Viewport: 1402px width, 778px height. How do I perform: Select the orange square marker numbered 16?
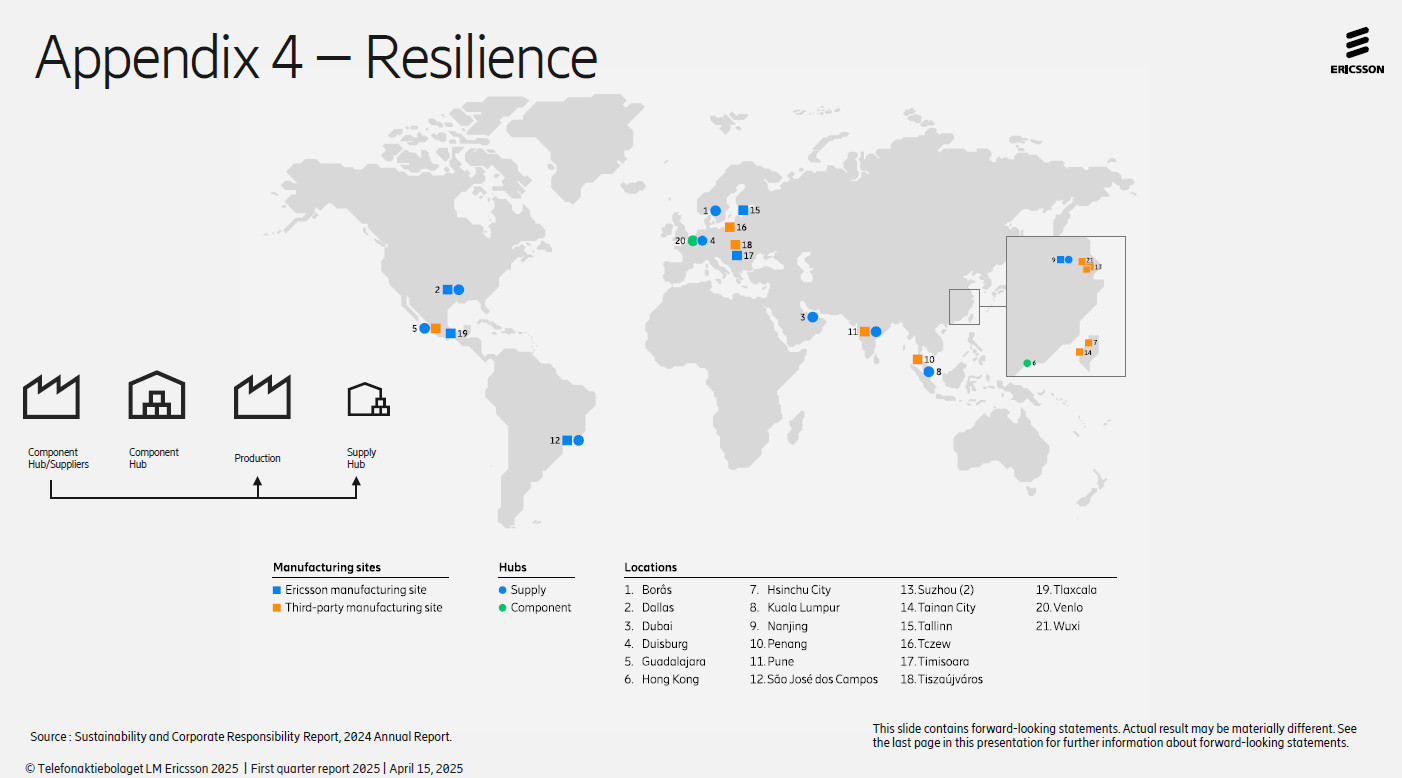pos(730,227)
